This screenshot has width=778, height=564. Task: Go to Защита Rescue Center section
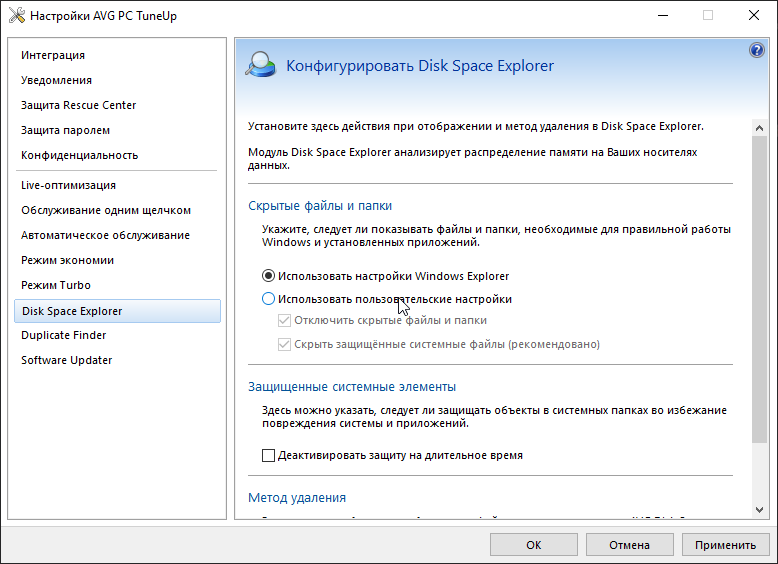(x=78, y=105)
